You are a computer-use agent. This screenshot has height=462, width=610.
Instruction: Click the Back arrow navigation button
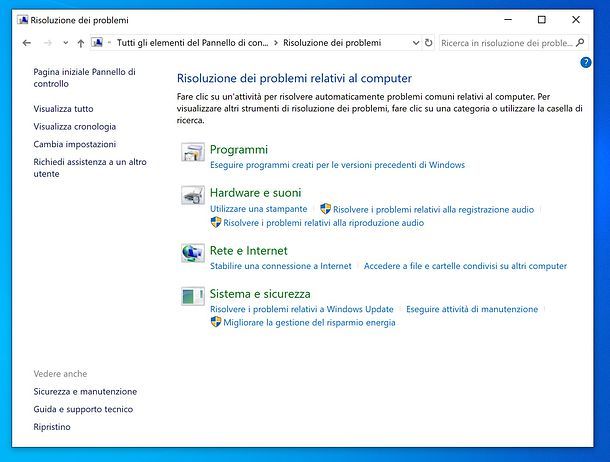click(x=26, y=43)
